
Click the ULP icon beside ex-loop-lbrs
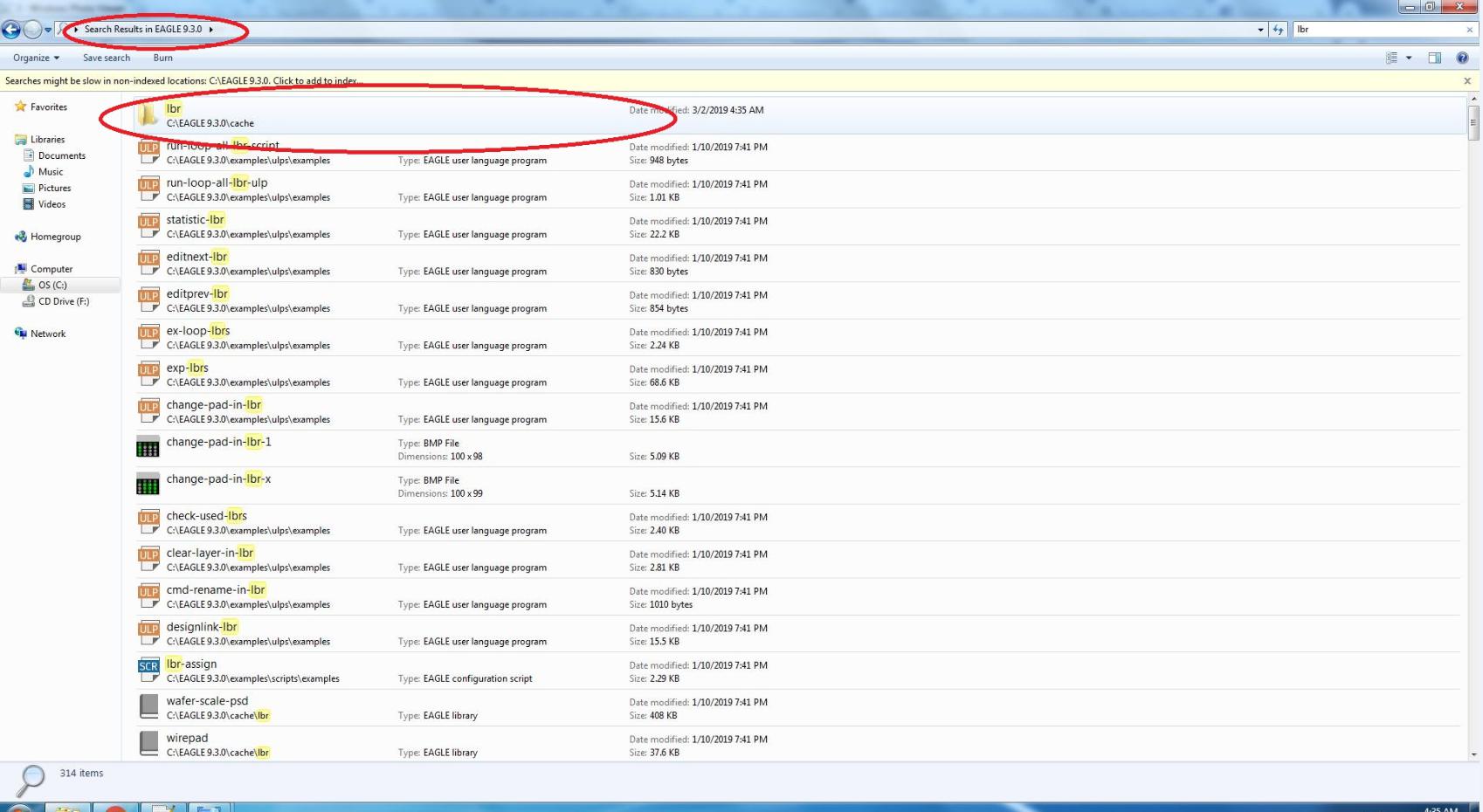148,337
